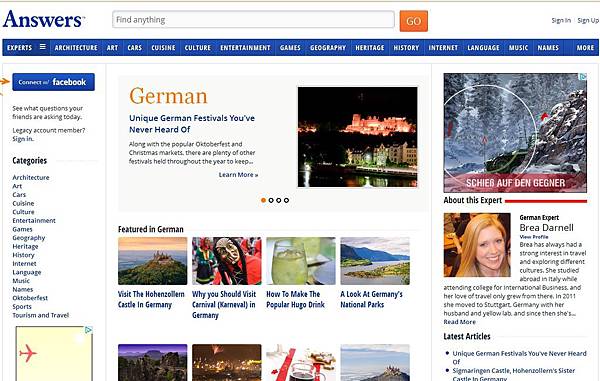Click the Brea Darnell expert name
Image resolution: width=600 pixels, height=381 pixels.
pyautogui.click(x=546, y=228)
